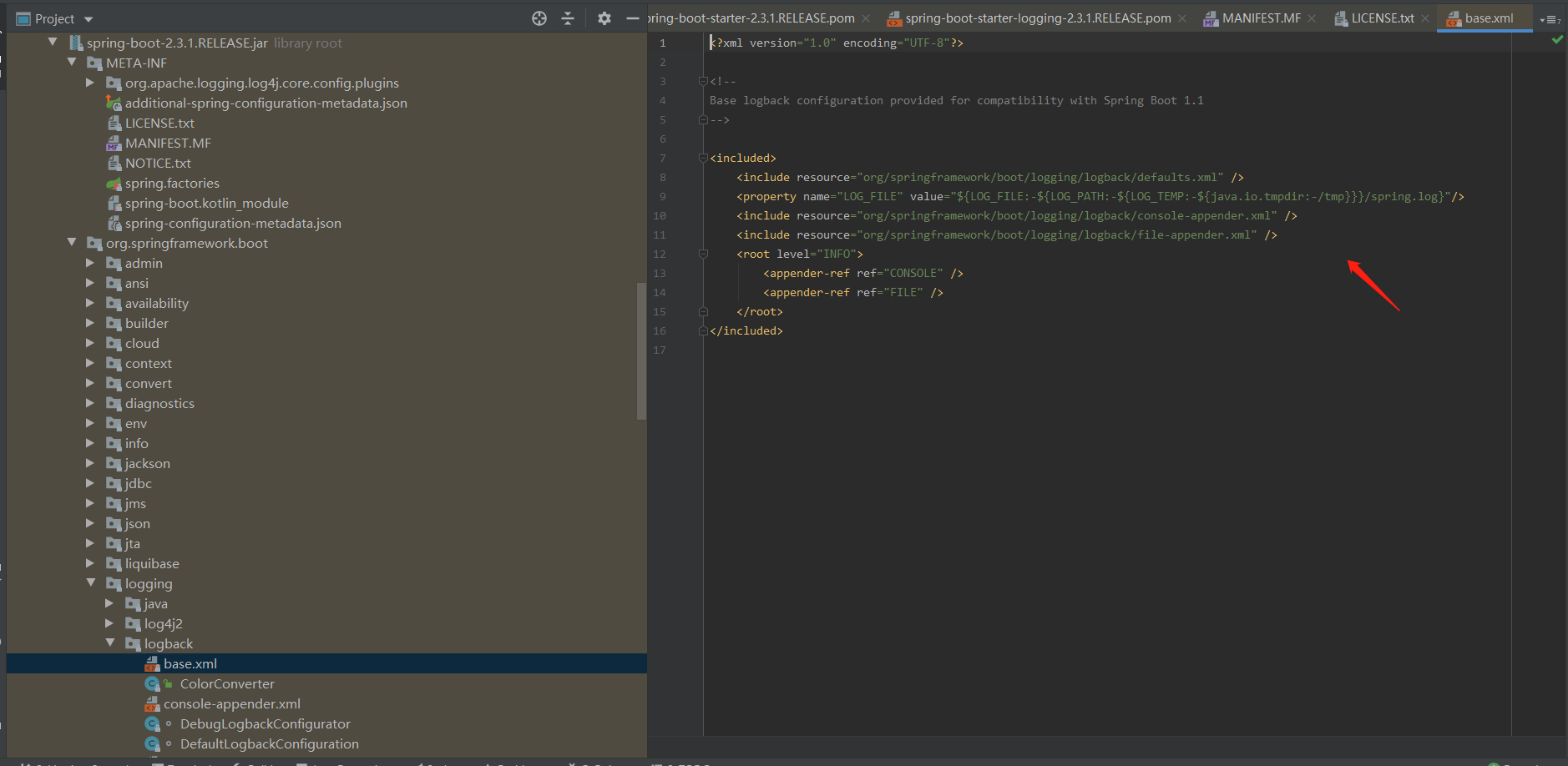Expand org.apache.logging.log4j.core.config.plugins folder

point(90,83)
